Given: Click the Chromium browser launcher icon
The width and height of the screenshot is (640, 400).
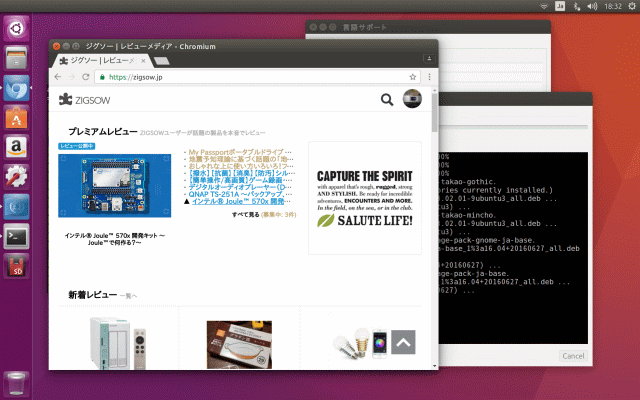Looking at the screenshot, I should pyautogui.click(x=16, y=88).
